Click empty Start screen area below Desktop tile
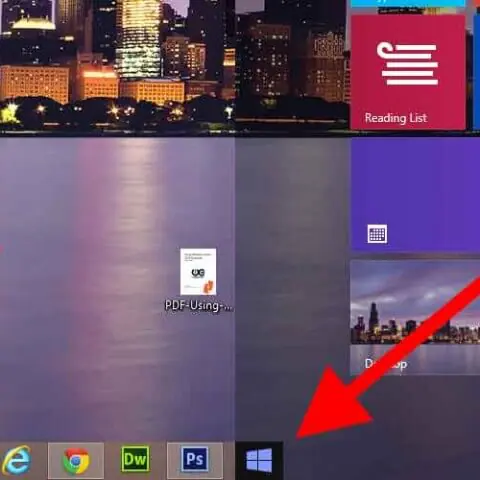480x480 pixels. (417, 407)
